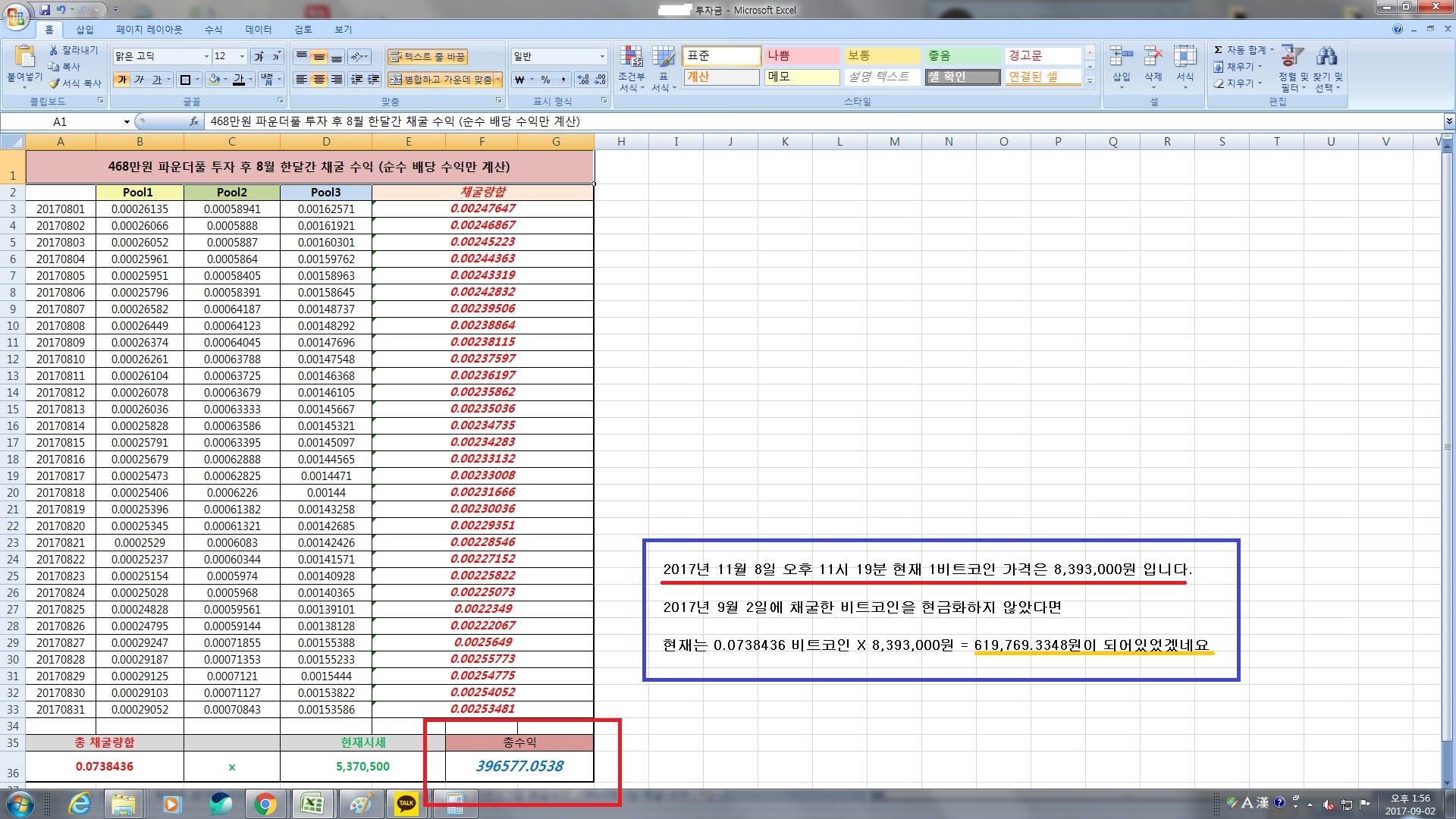The width and height of the screenshot is (1456, 819).
Task: Click the fill color paint bucket icon
Action: (215, 80)
